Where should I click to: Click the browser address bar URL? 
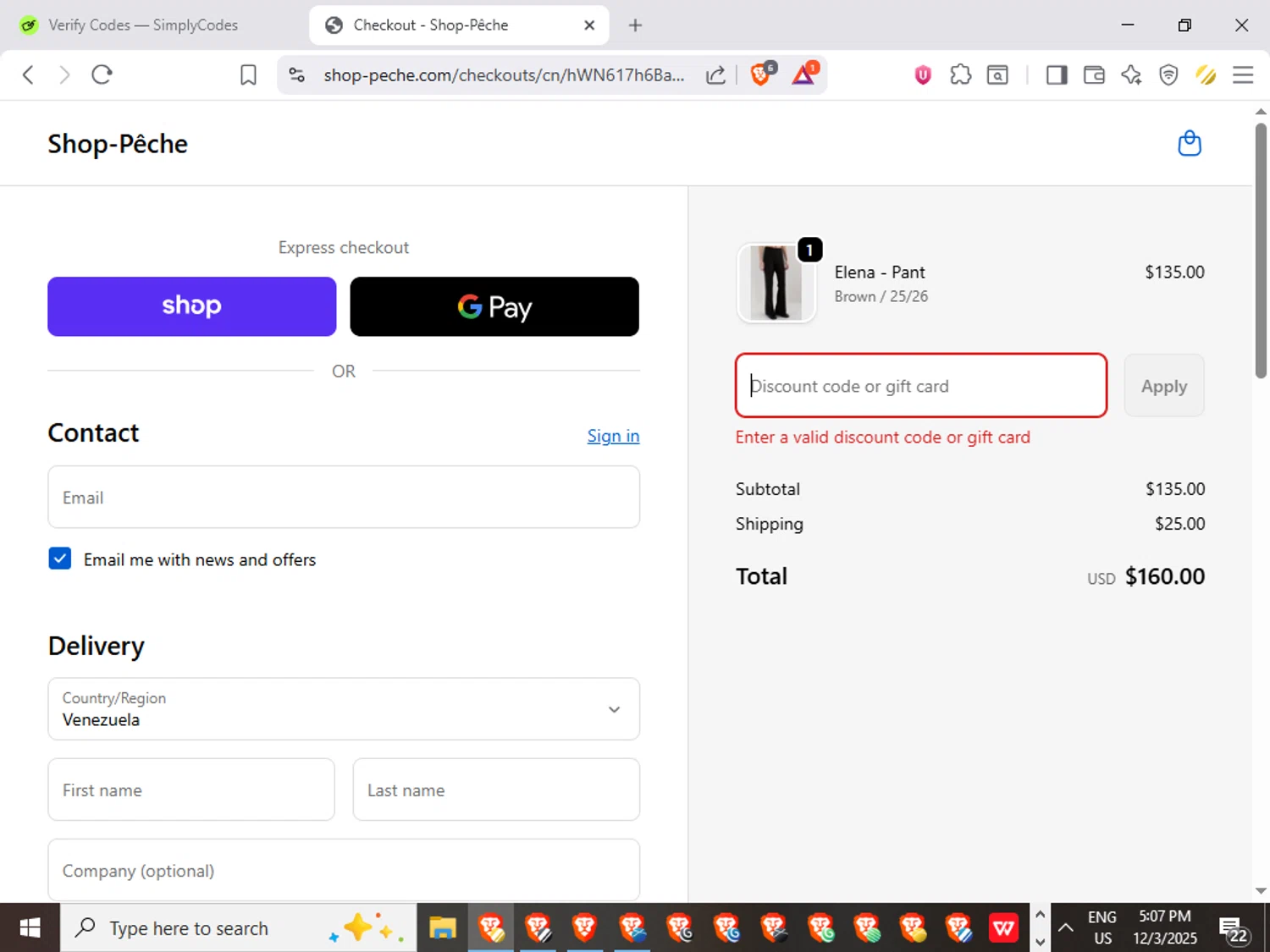click(504, 75)
